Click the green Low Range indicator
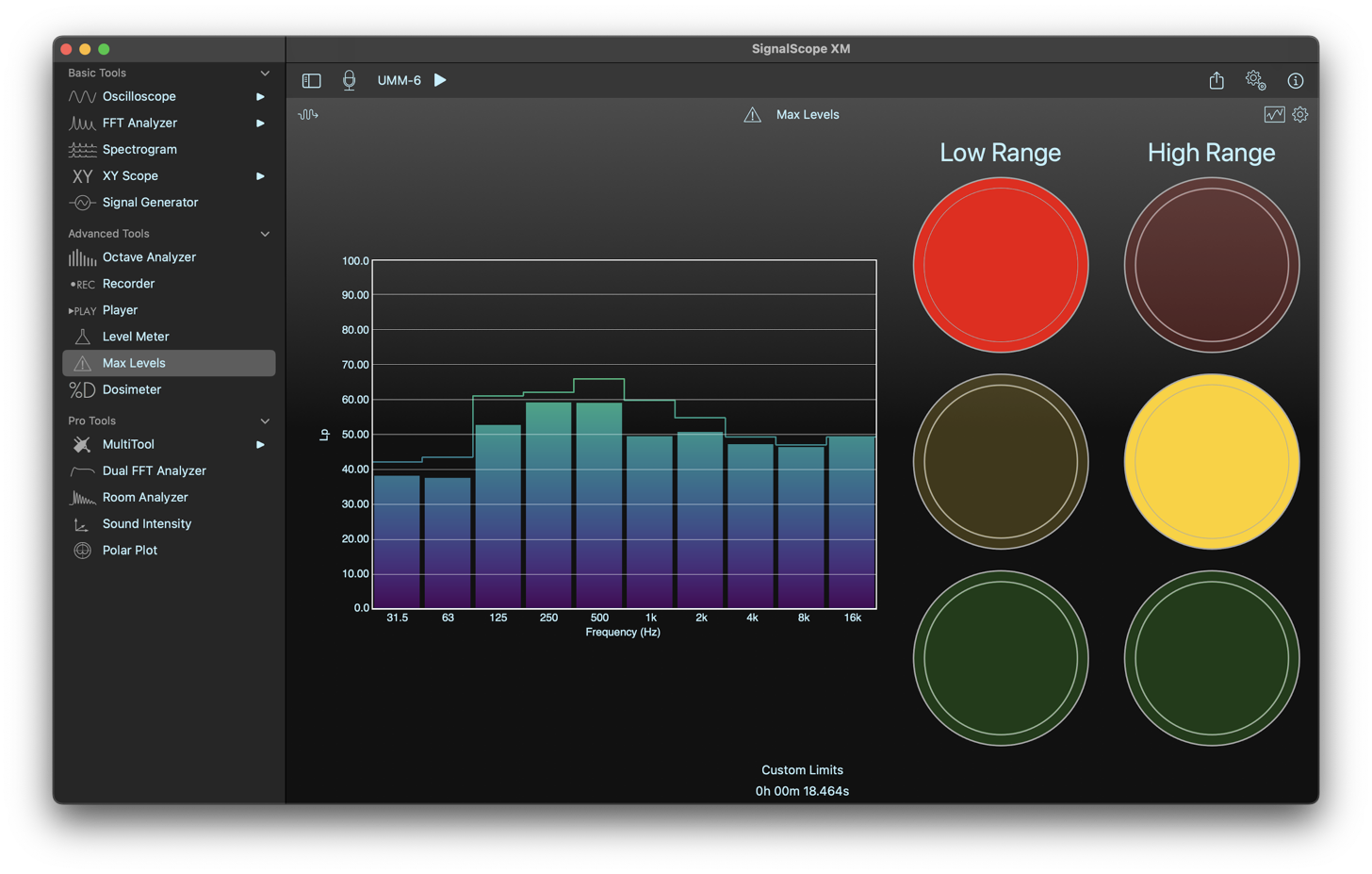1372x874 pixels. (1001, 658)
